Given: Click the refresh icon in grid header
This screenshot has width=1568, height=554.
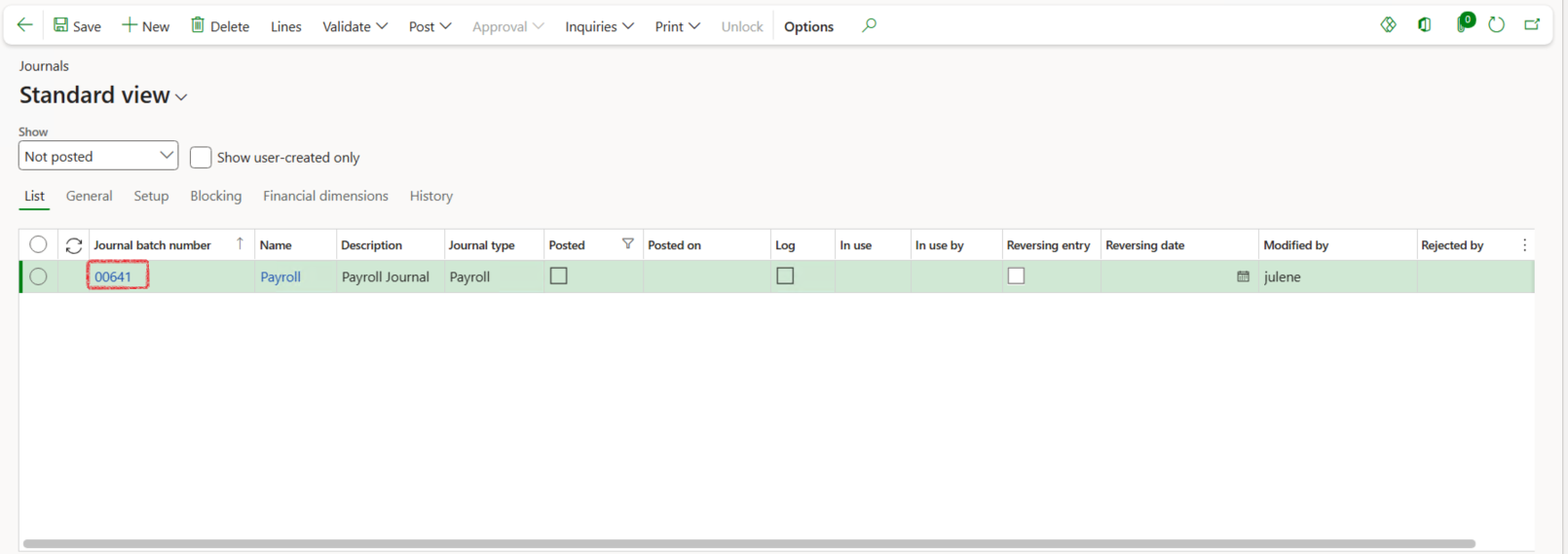Looking at the screenshot, I should coord(73,245).
